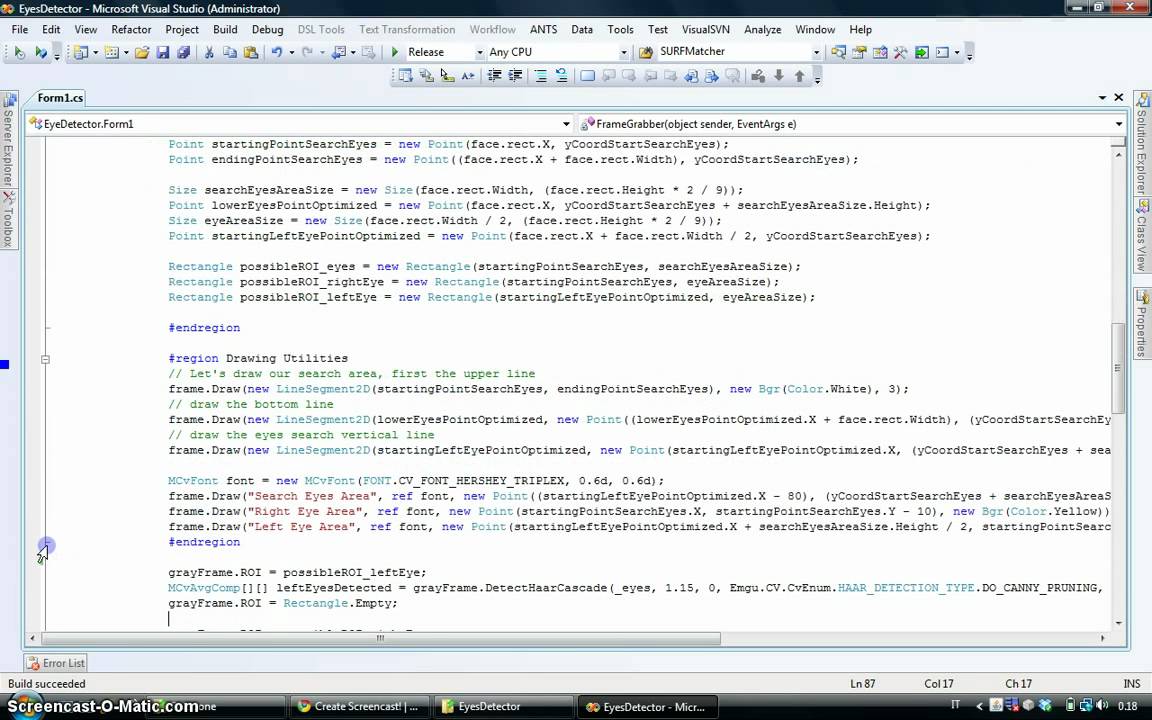Click the Find in Files icon beside SURFMatcher
This screenshot has height=720, width=1152.
click(x=646, y=52)
